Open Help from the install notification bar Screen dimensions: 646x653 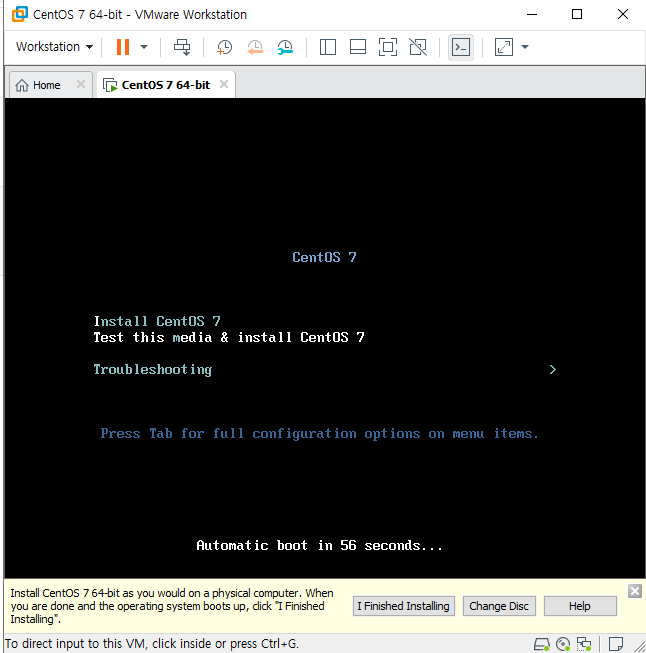click(580, 606)
